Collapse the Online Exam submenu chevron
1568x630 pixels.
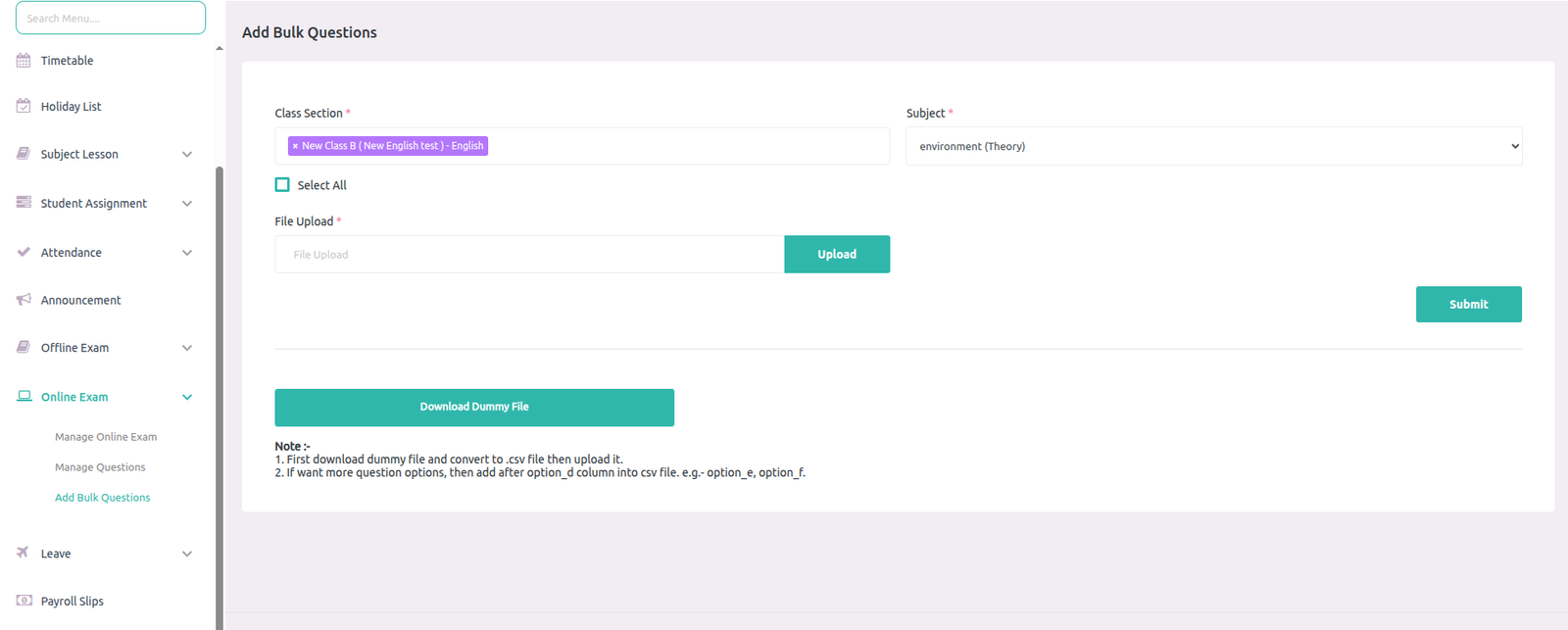[187, 397]
